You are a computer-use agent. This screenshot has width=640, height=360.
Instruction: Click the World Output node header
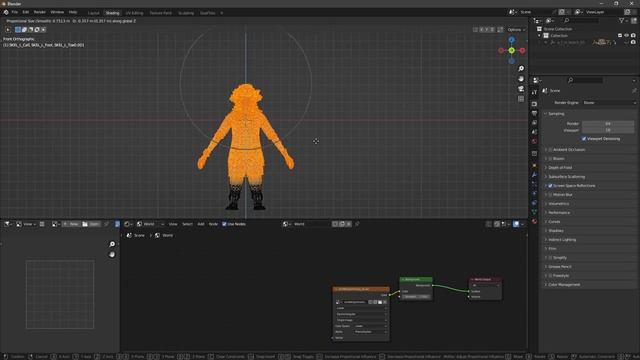(485, 280)
